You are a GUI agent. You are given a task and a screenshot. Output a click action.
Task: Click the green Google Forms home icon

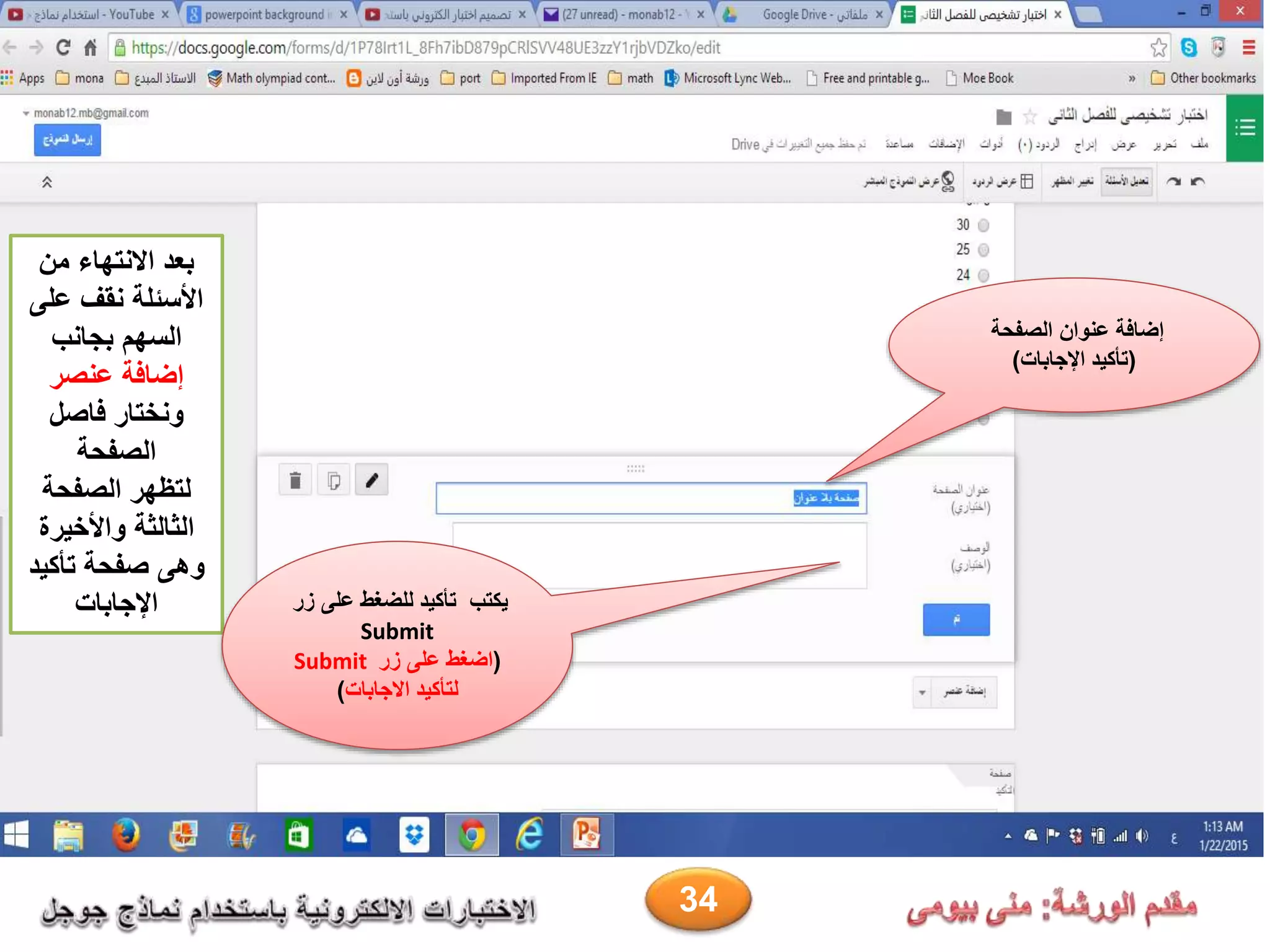[1245, 128]
